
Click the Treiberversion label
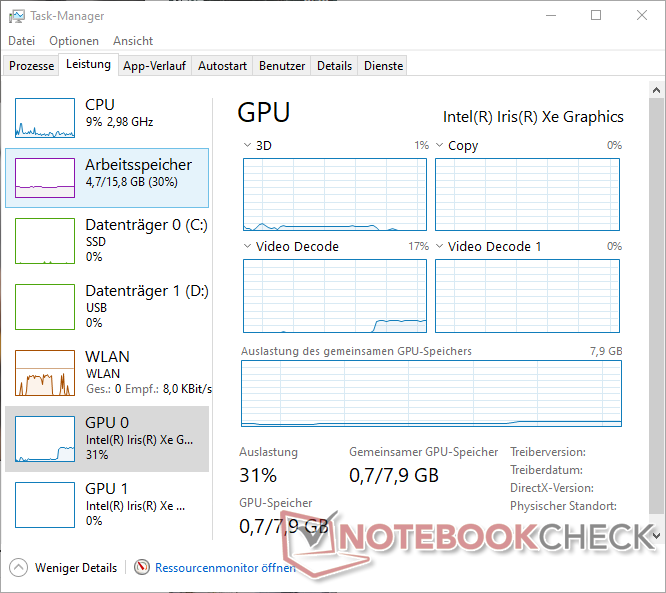548,452
